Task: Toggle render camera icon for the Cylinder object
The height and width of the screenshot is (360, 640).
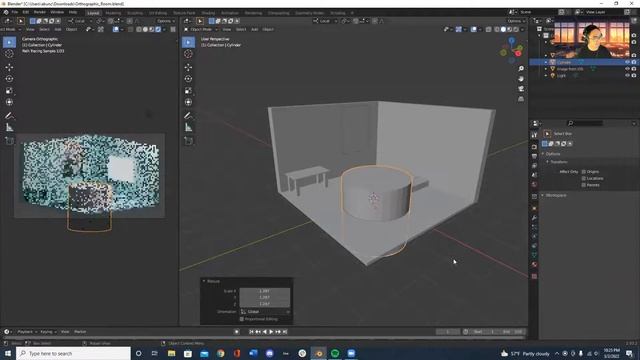Action: tap(634, 62)
